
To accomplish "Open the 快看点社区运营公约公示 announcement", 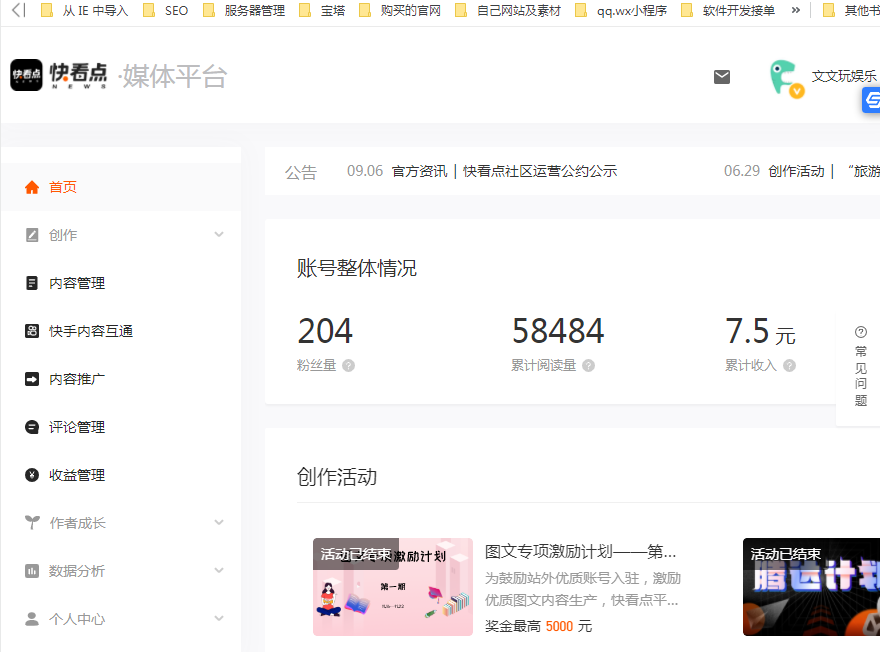I will click(541, 170).
